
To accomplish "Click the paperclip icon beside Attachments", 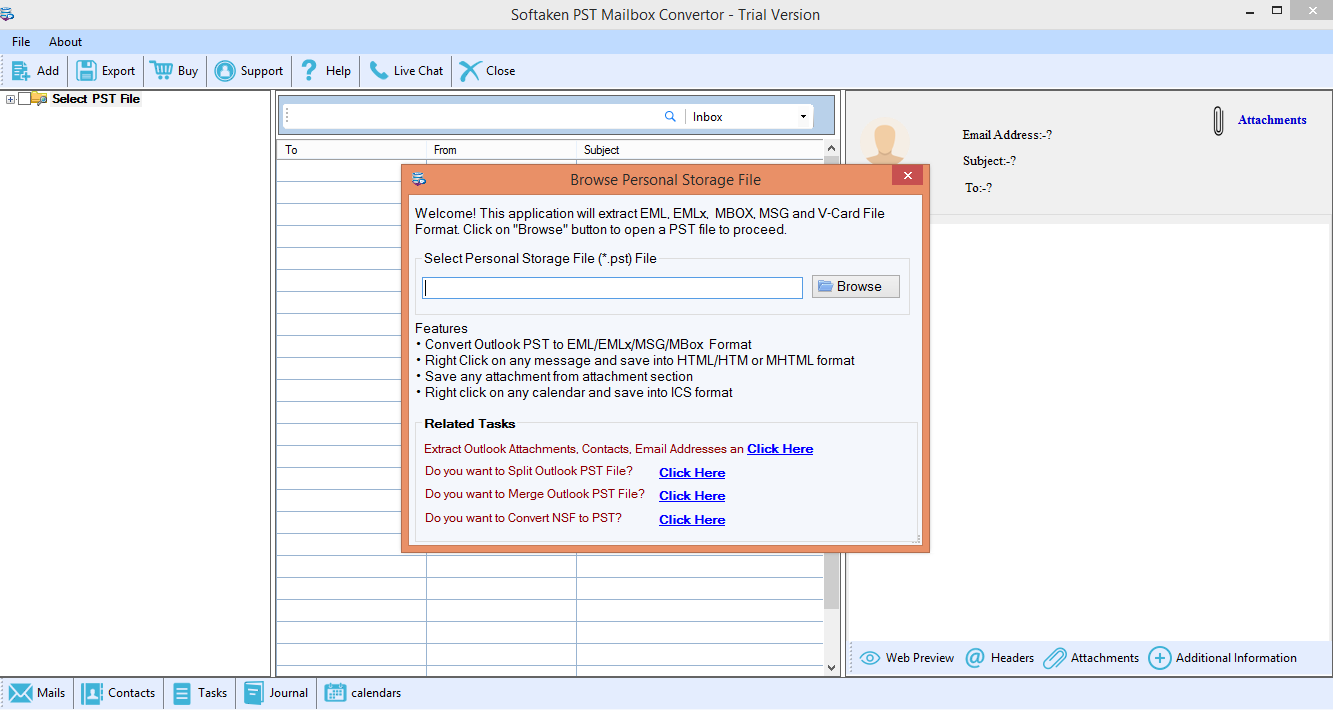I will (1218, 121).
